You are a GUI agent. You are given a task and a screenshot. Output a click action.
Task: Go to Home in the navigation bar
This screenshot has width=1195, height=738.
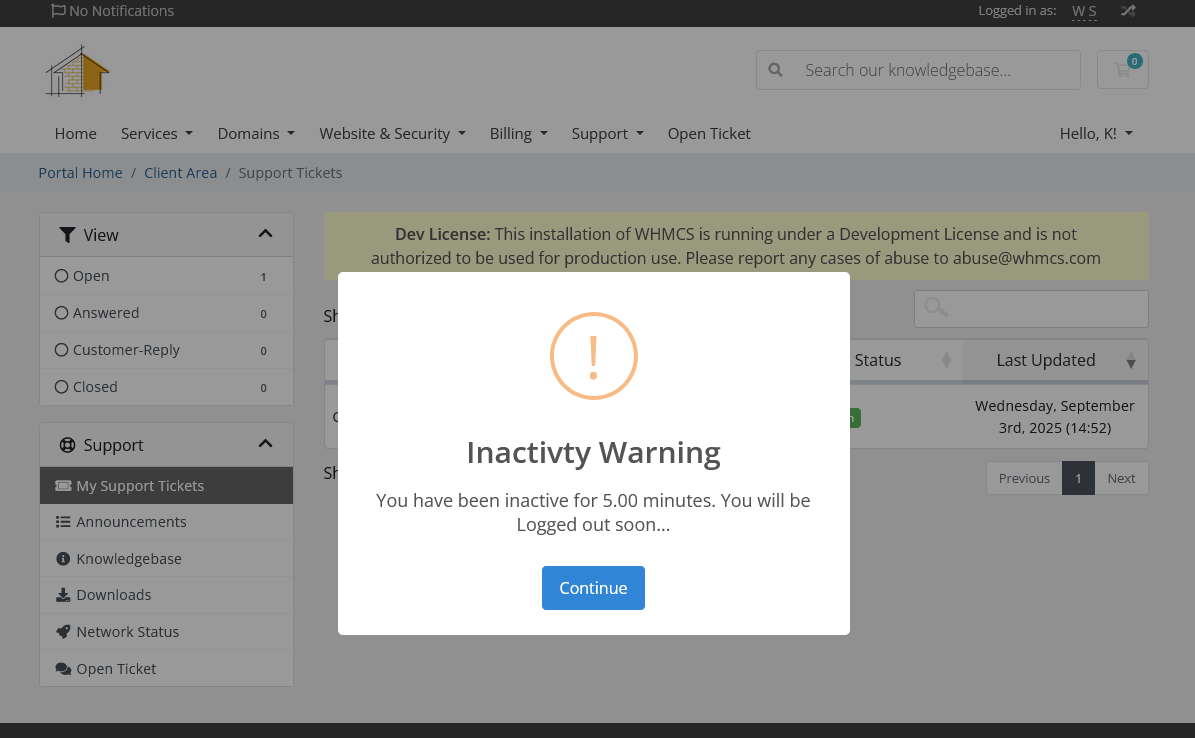[76, 134]
